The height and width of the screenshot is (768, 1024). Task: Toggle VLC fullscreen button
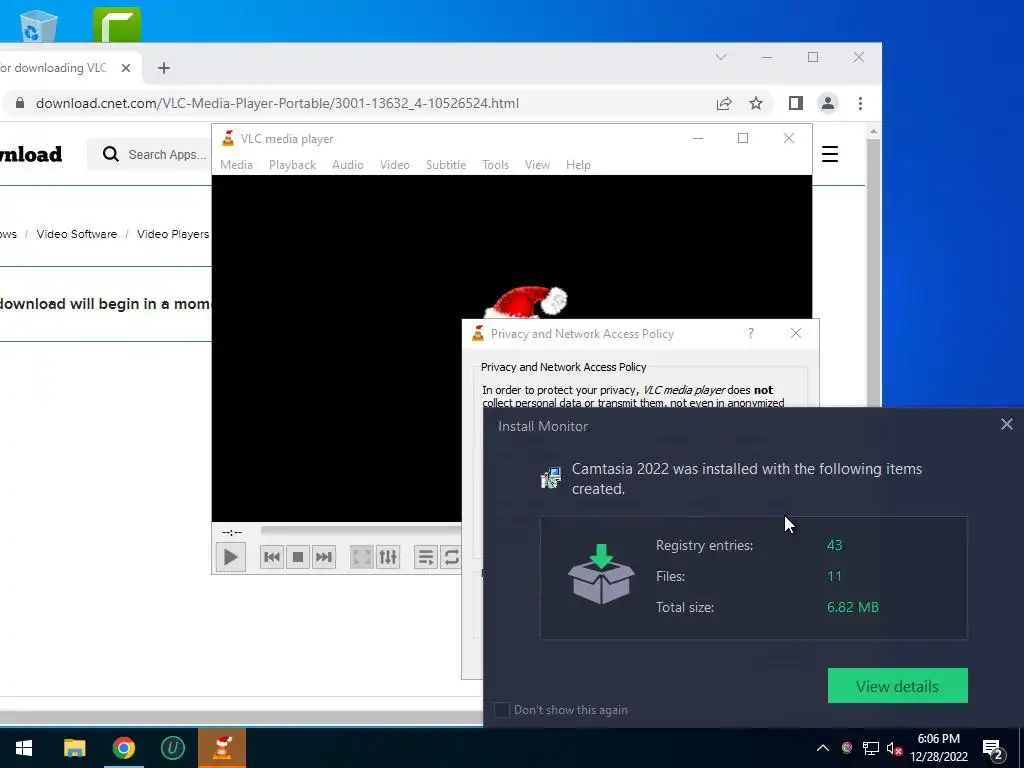(361, 557)
